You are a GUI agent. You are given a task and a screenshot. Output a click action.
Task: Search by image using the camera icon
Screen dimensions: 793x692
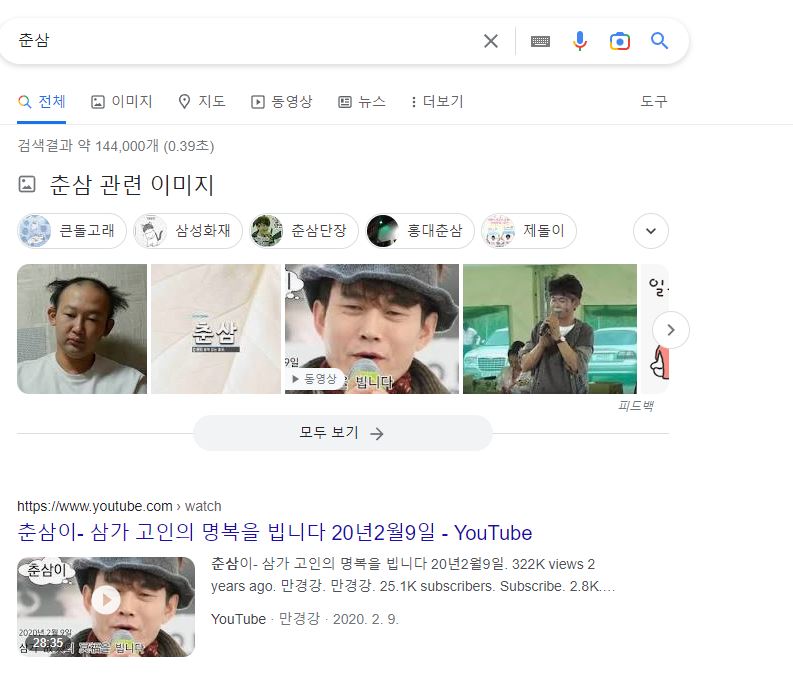(x=620, y=41)
